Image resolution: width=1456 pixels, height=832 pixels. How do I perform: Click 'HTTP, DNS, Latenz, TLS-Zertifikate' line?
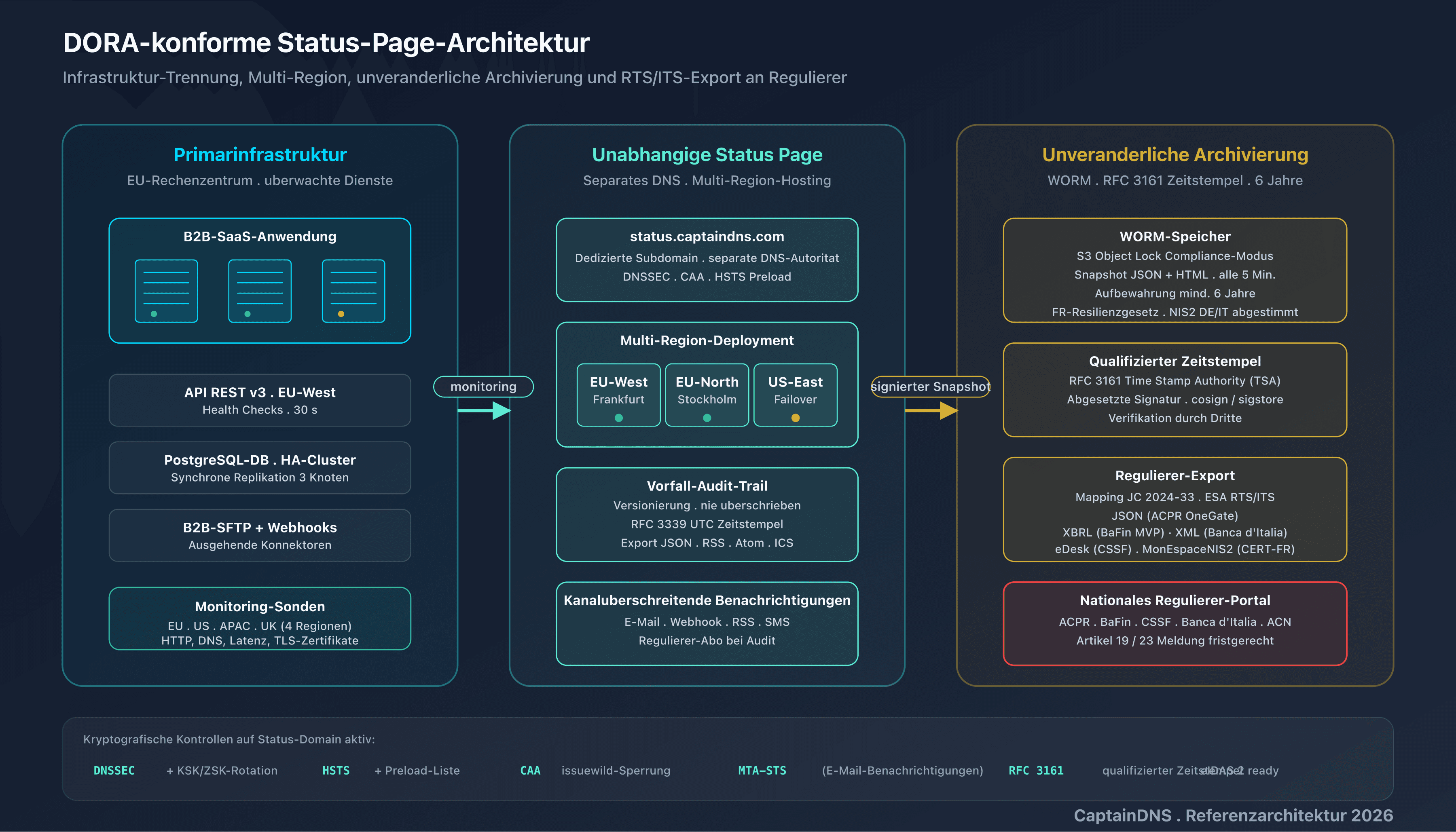pos(260,640)
